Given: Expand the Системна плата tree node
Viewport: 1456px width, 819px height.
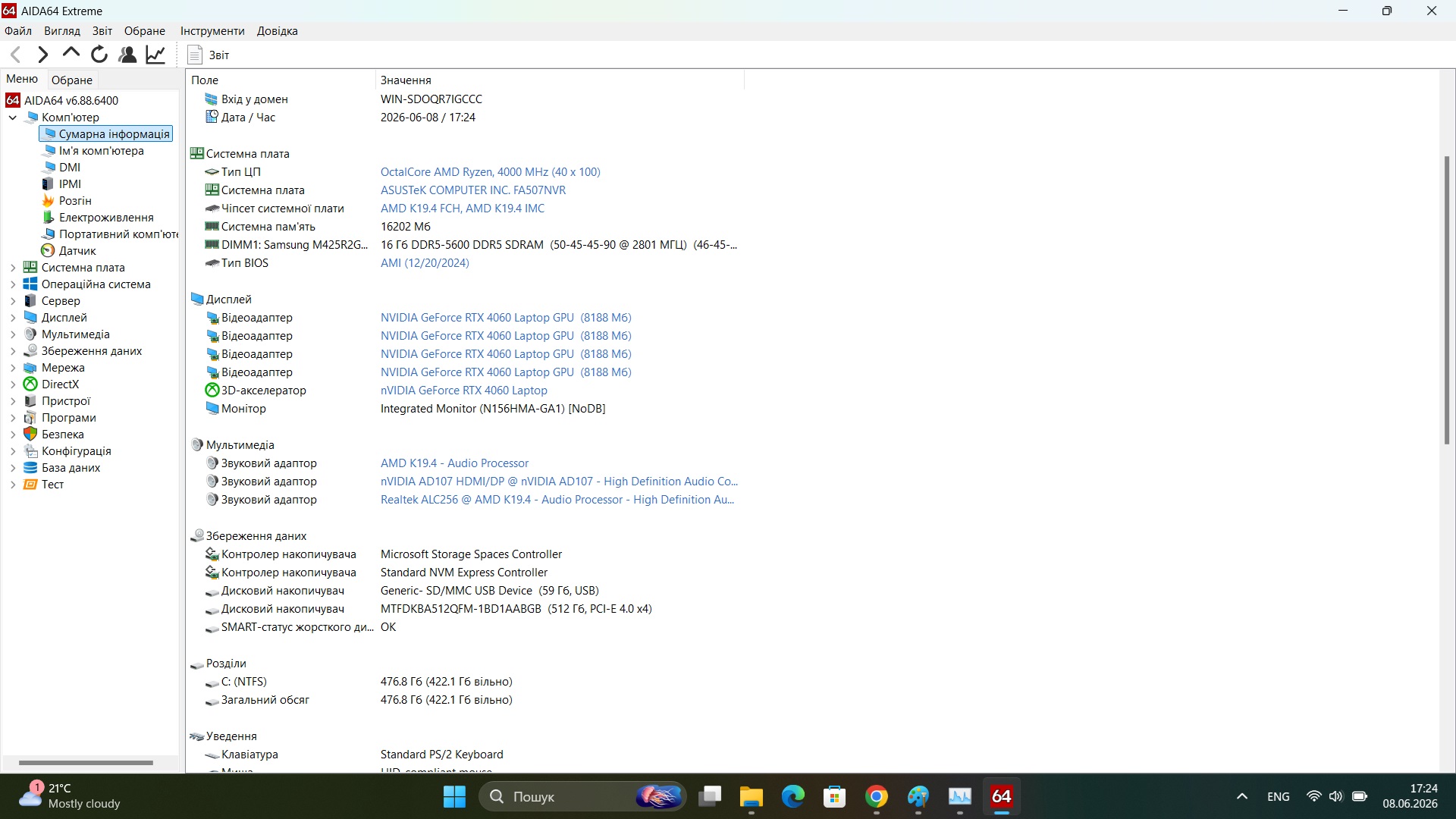Looking at the screenshot, I should point(13,268).
